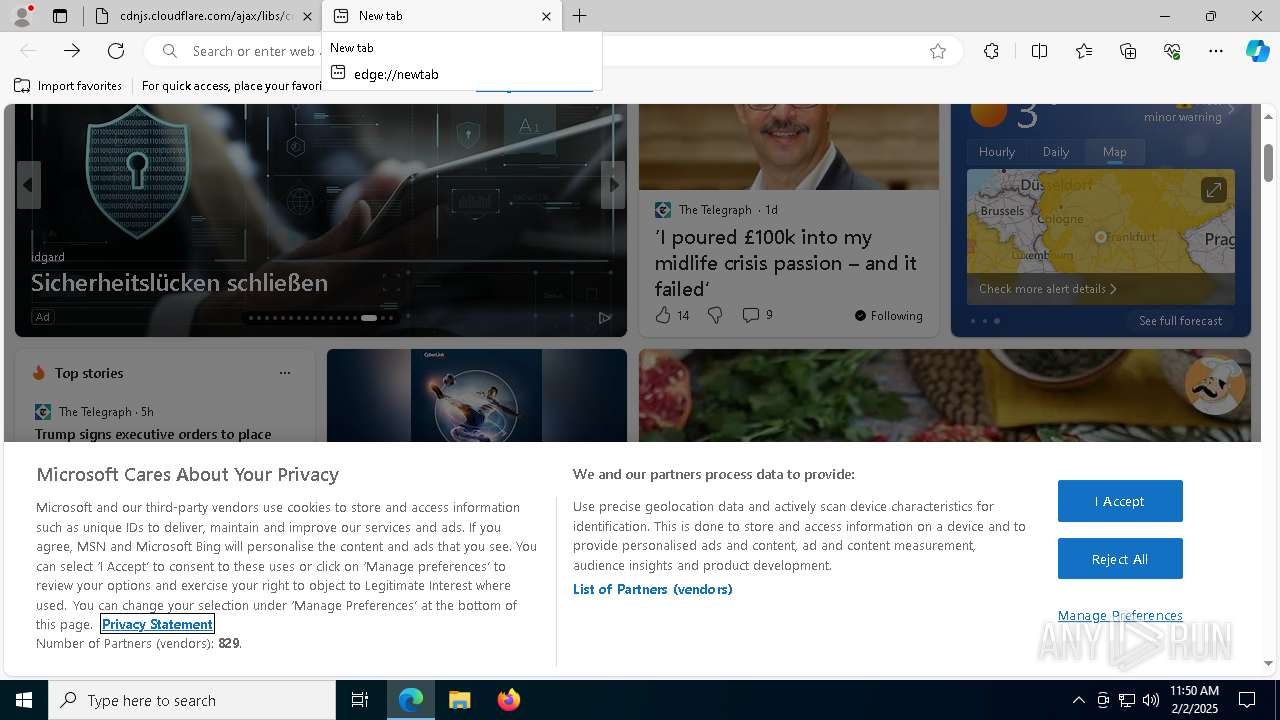The width and height of the screenshot is (1280, 720).
Task: Accept cookies with I Accept
Action: (1120, 501)
